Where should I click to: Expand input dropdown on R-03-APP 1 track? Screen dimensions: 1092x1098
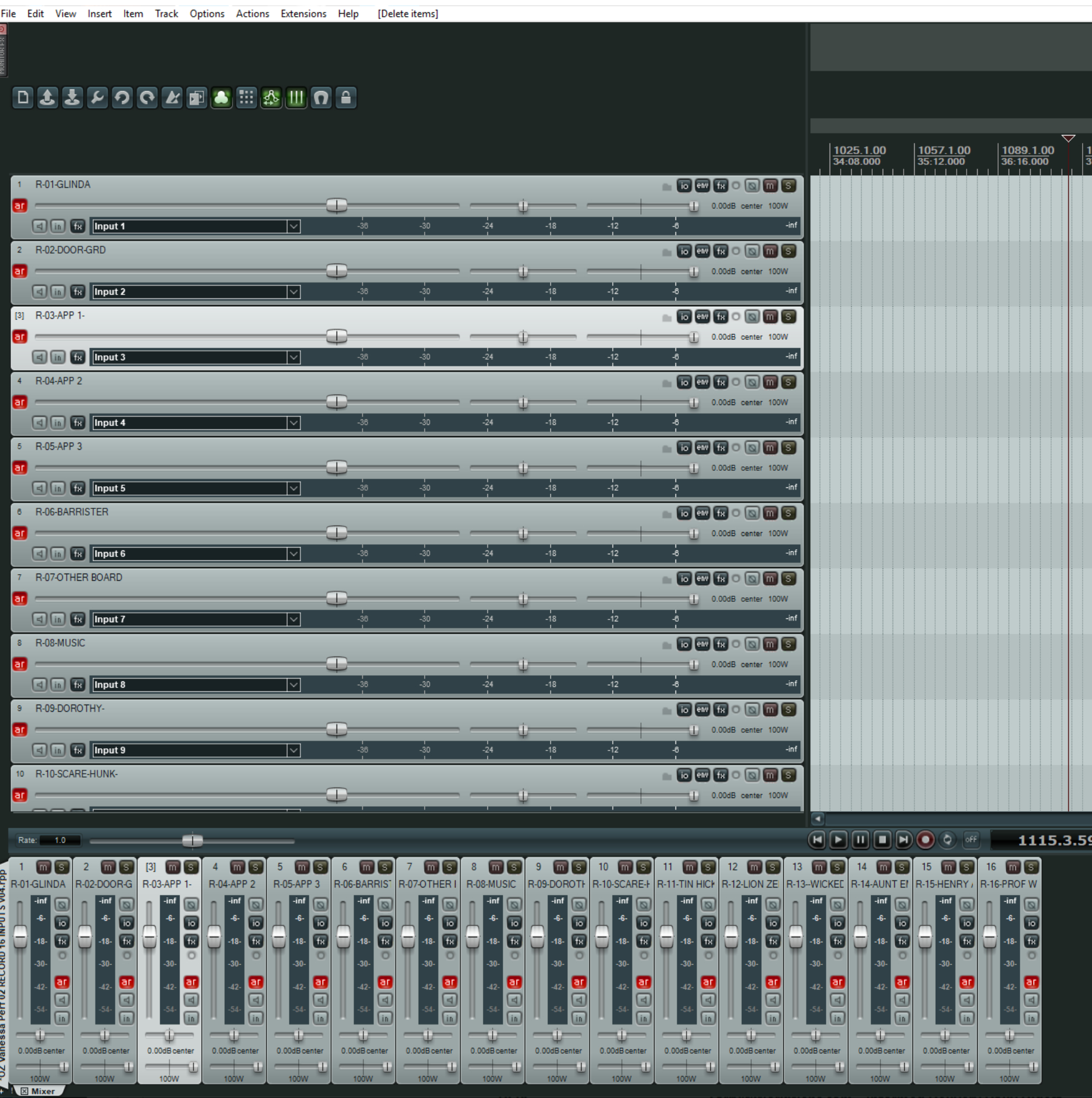pyautogui.click(x=295, y=357)
